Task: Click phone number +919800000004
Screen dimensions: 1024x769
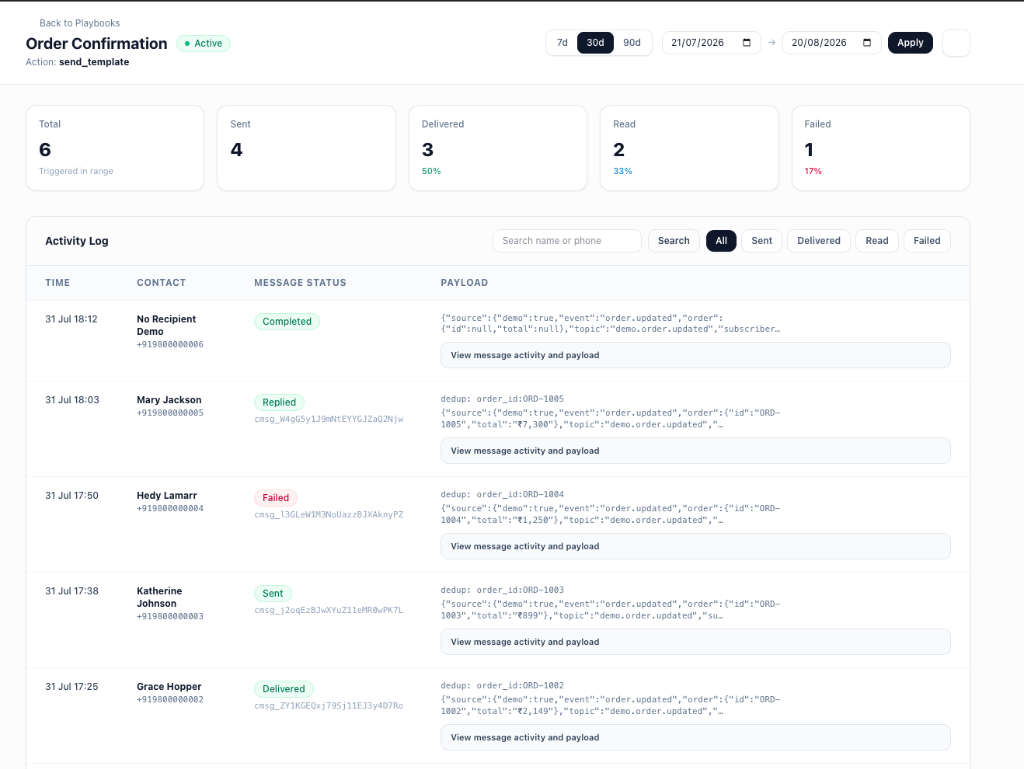Action: pos(170,509)
